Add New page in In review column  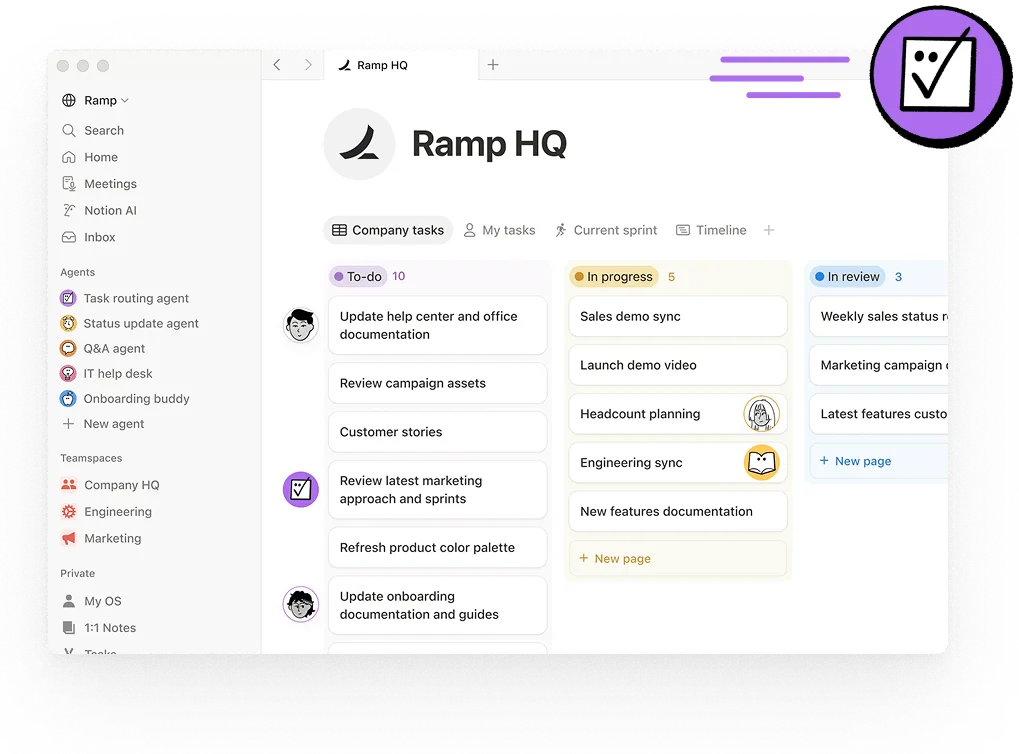coord(878,461)
